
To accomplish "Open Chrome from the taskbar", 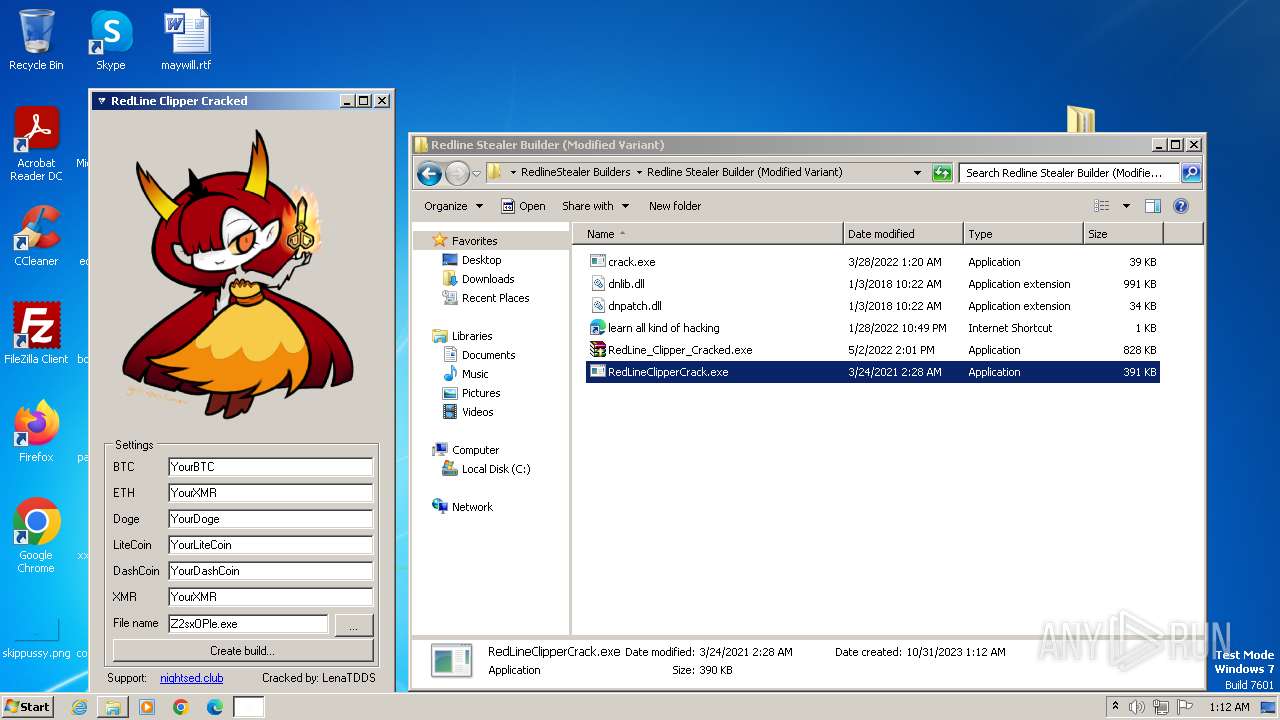I will tap(180, 707).
